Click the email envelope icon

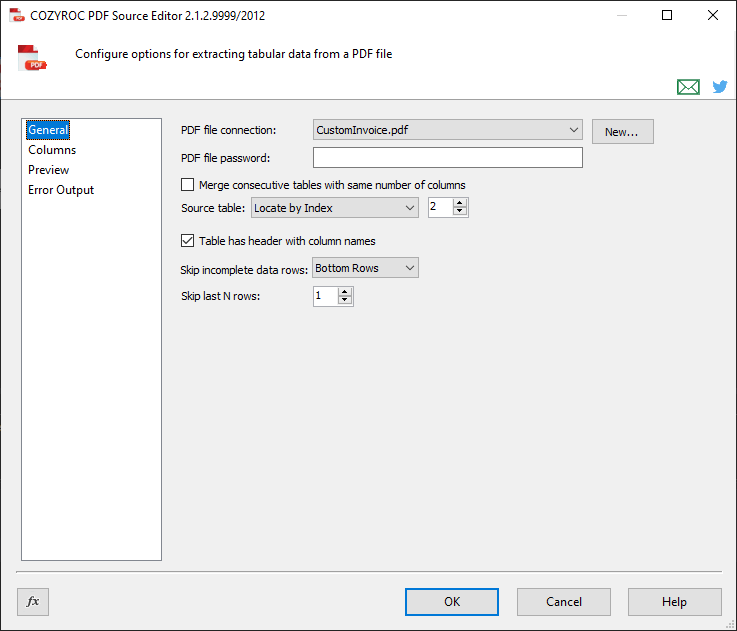(x=688, y=87)
